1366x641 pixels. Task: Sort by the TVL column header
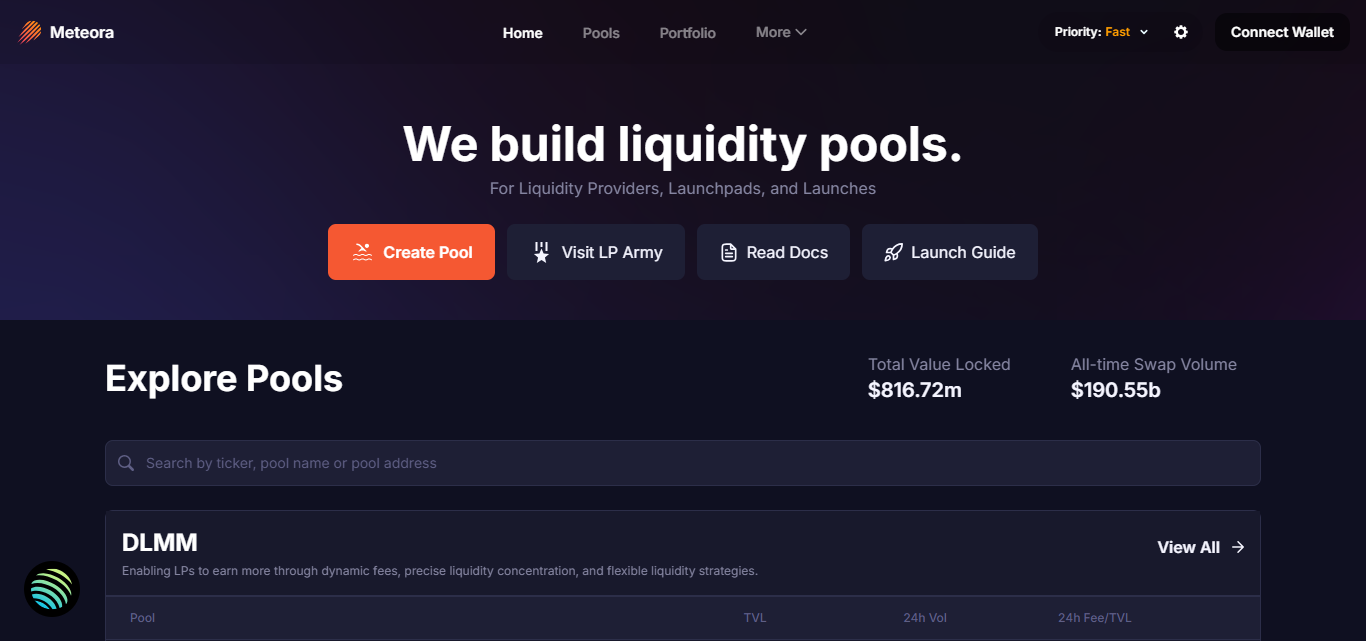click(x=755, y=618)
